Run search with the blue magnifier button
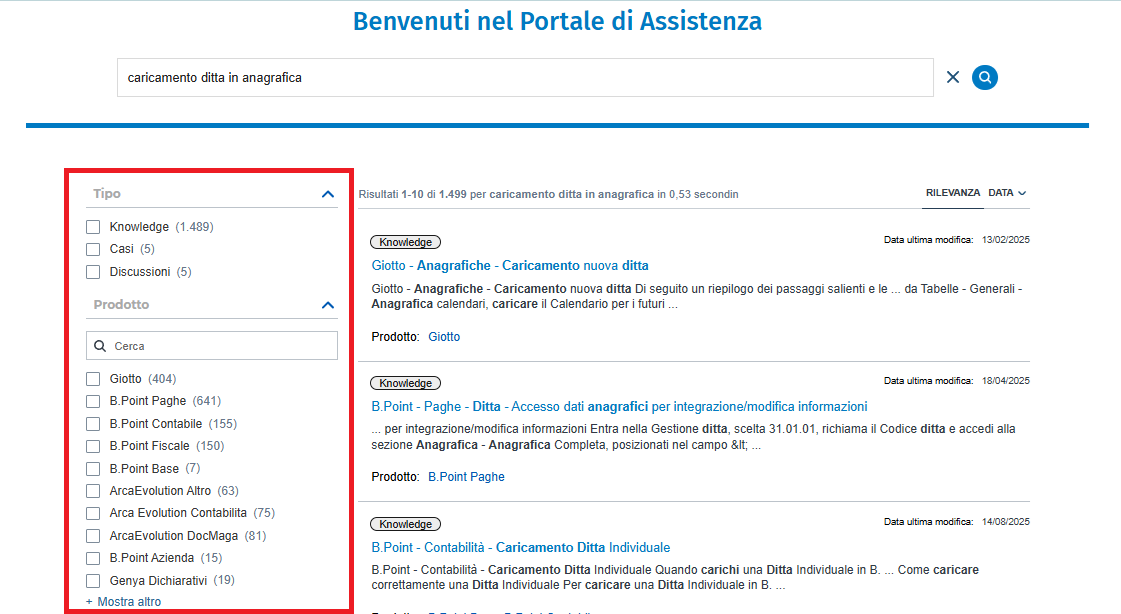 [984, 77]
